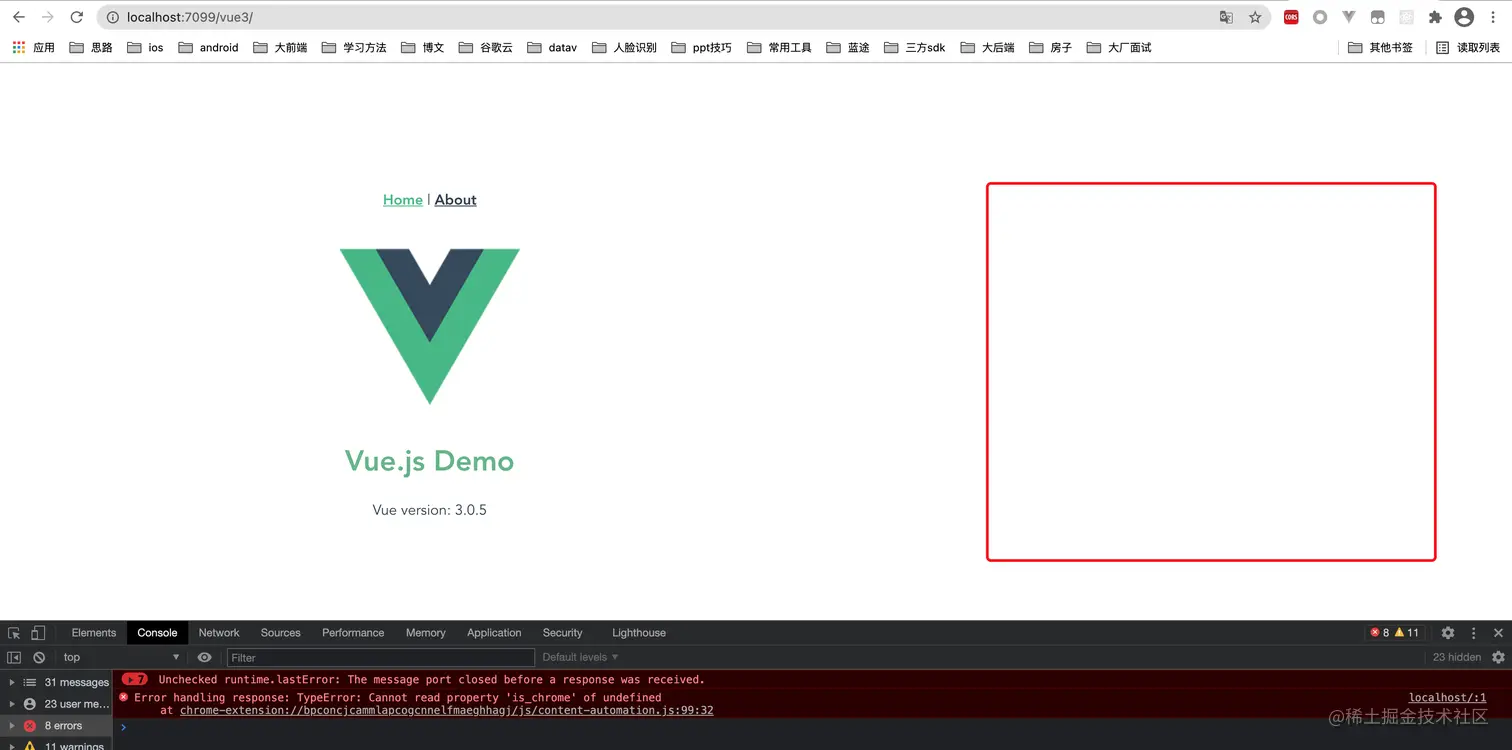Open the top JavaScript context dropdown
Image resolution: width=1512 pixels, height=750 pixels.
[x=121, y=657]
